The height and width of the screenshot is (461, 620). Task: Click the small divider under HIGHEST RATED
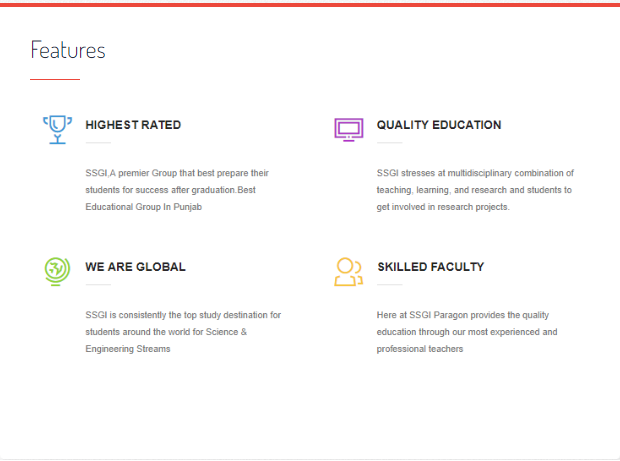click(98, 143)
